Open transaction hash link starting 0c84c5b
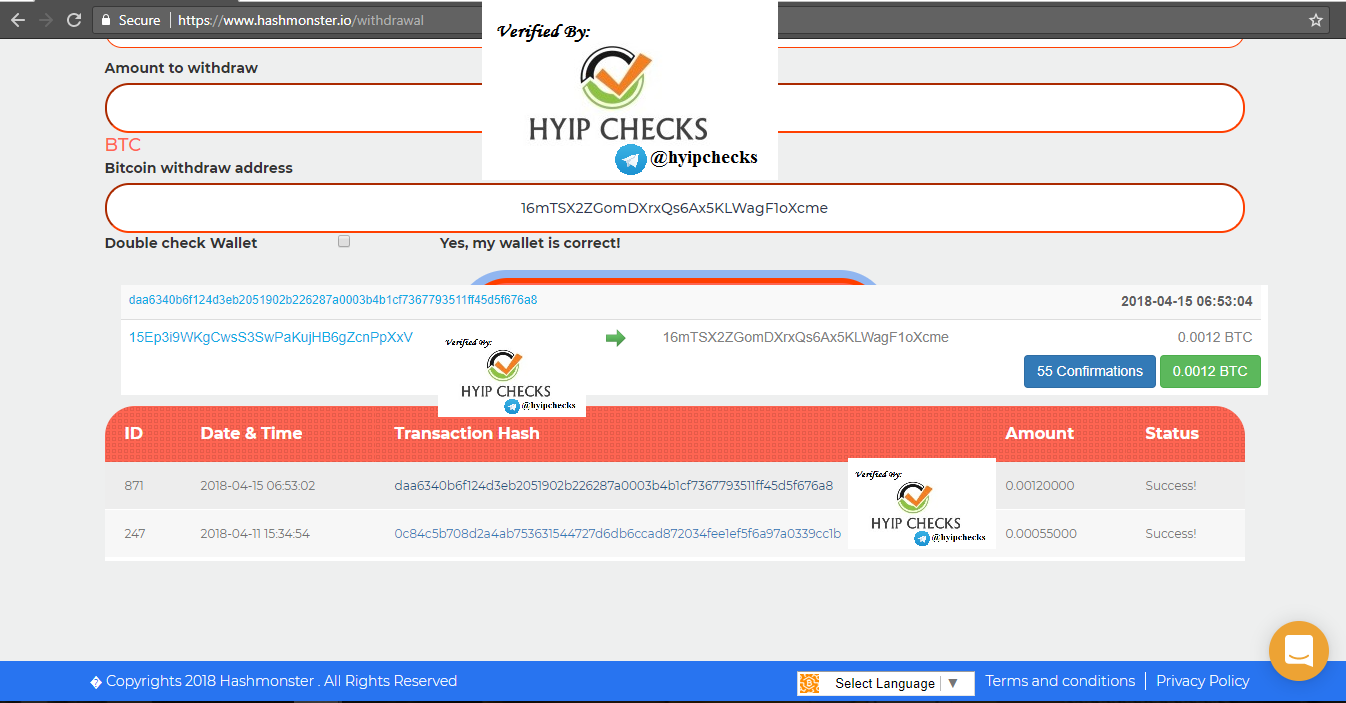Image resolution: width=1346 pixels, height=703 pixels. pos(618,533)
